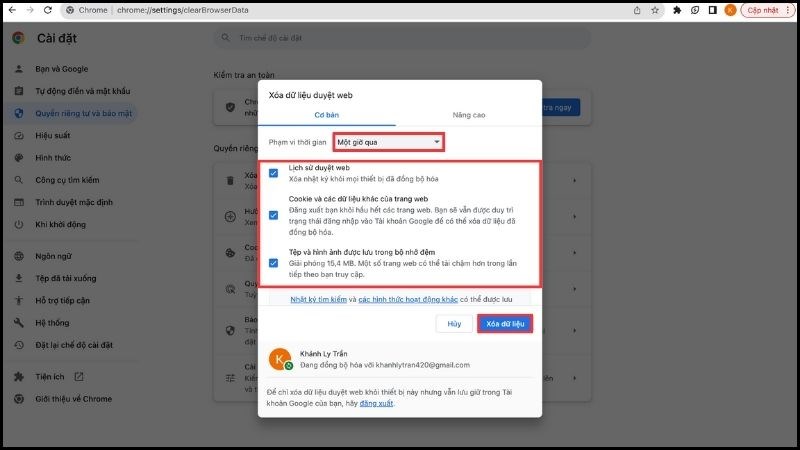Reload the page with the refresh icon
Screen dimensions: 800x450
pyautogui.click(x=47, y=10)
